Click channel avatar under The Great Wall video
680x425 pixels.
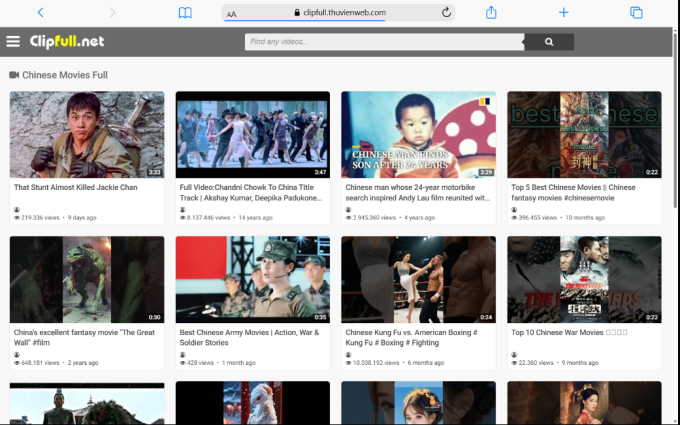click(17, 355)
